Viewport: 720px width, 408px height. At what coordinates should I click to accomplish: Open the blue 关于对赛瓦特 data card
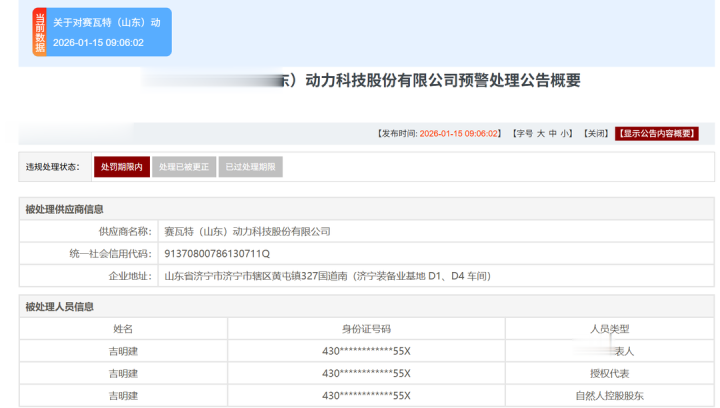coord(108,32)
